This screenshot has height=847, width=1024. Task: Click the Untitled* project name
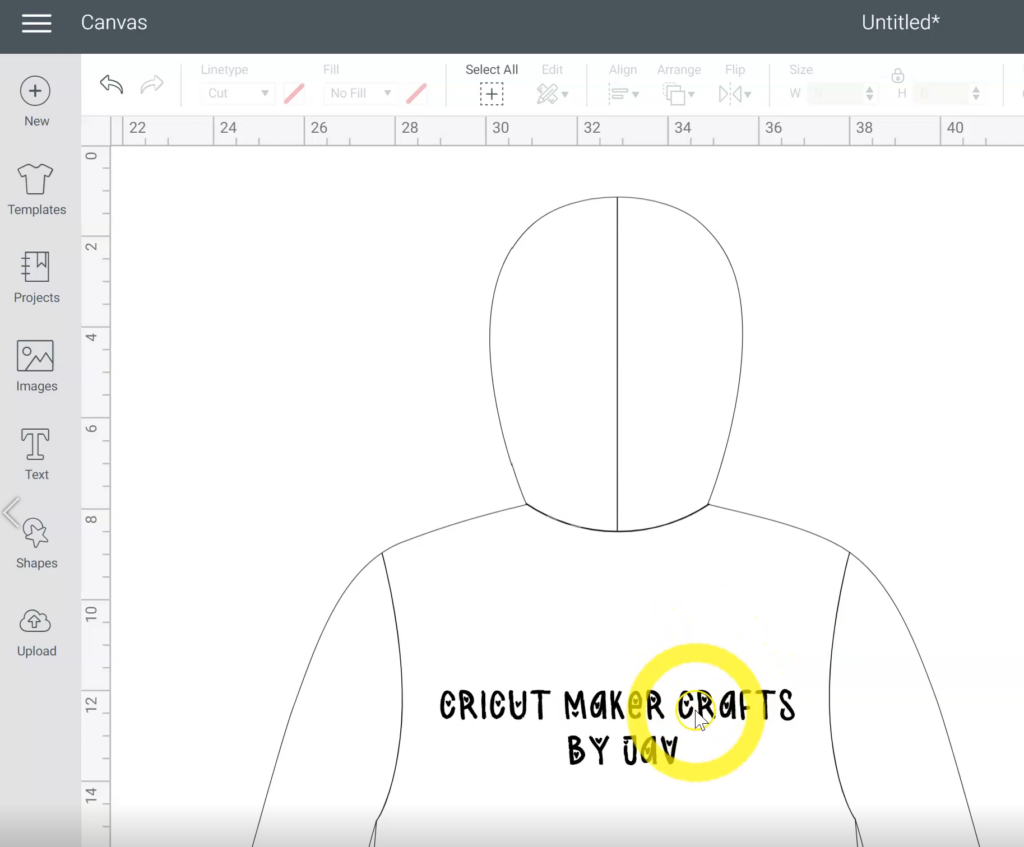(901, 22)
